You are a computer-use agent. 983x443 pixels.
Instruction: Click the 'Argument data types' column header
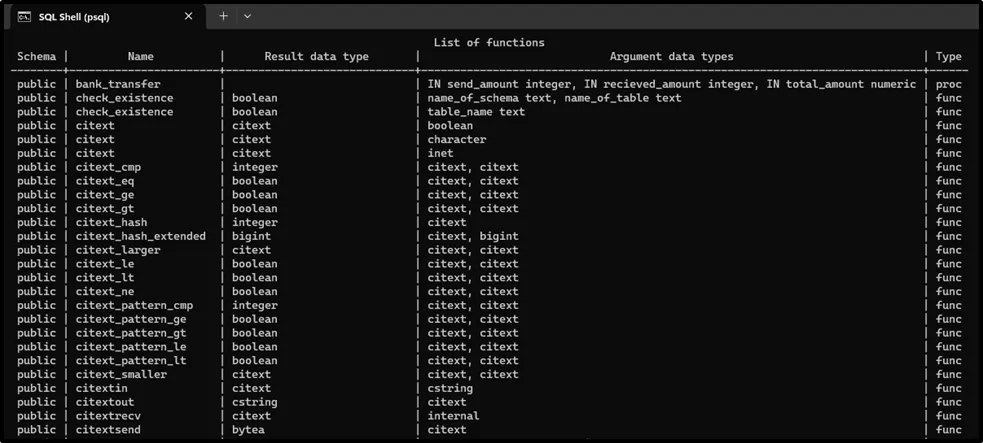pyautogui.click(x=671, y=57)
